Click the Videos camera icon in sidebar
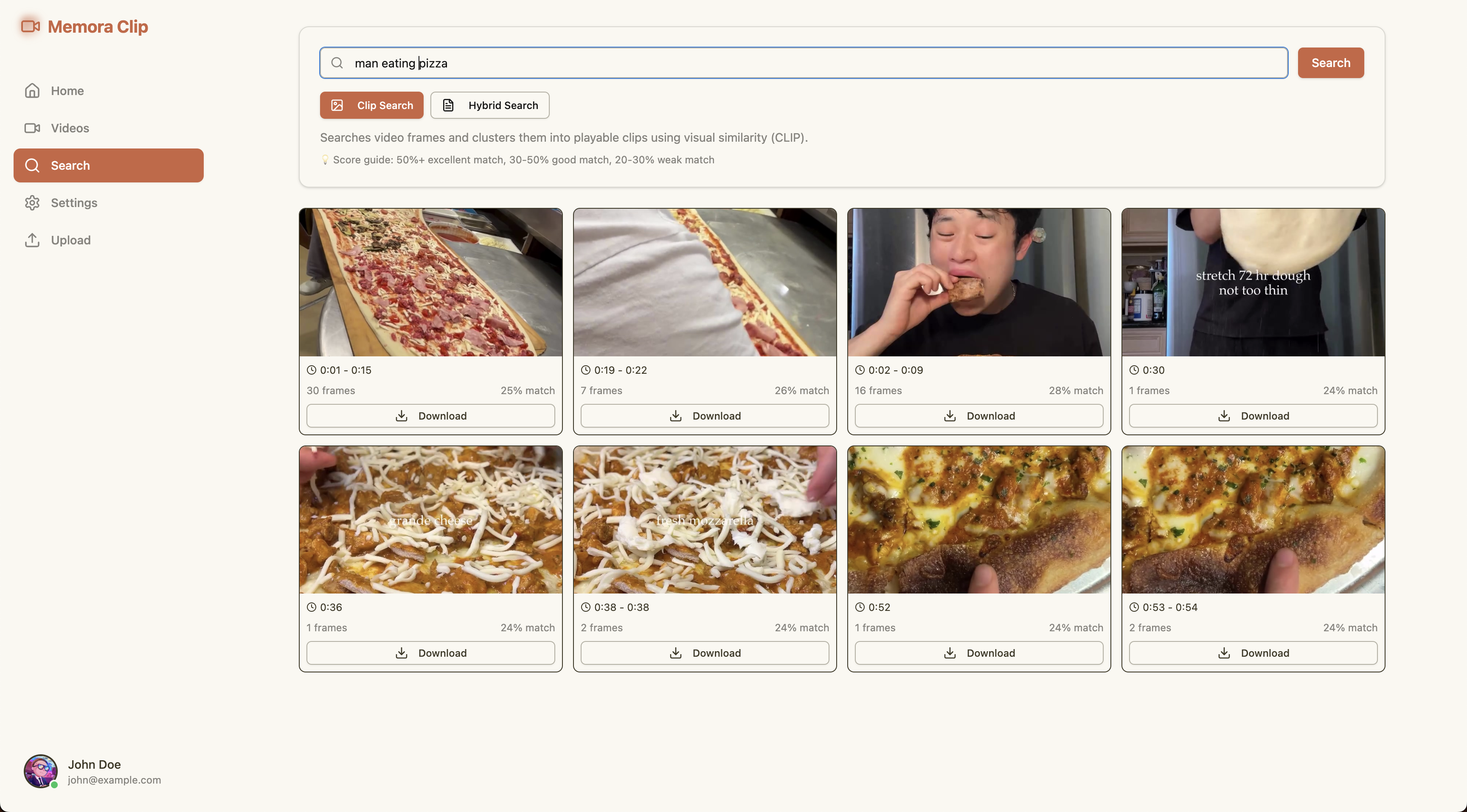Viewport: 1467px width, 812px height. [x=32, y=128]
